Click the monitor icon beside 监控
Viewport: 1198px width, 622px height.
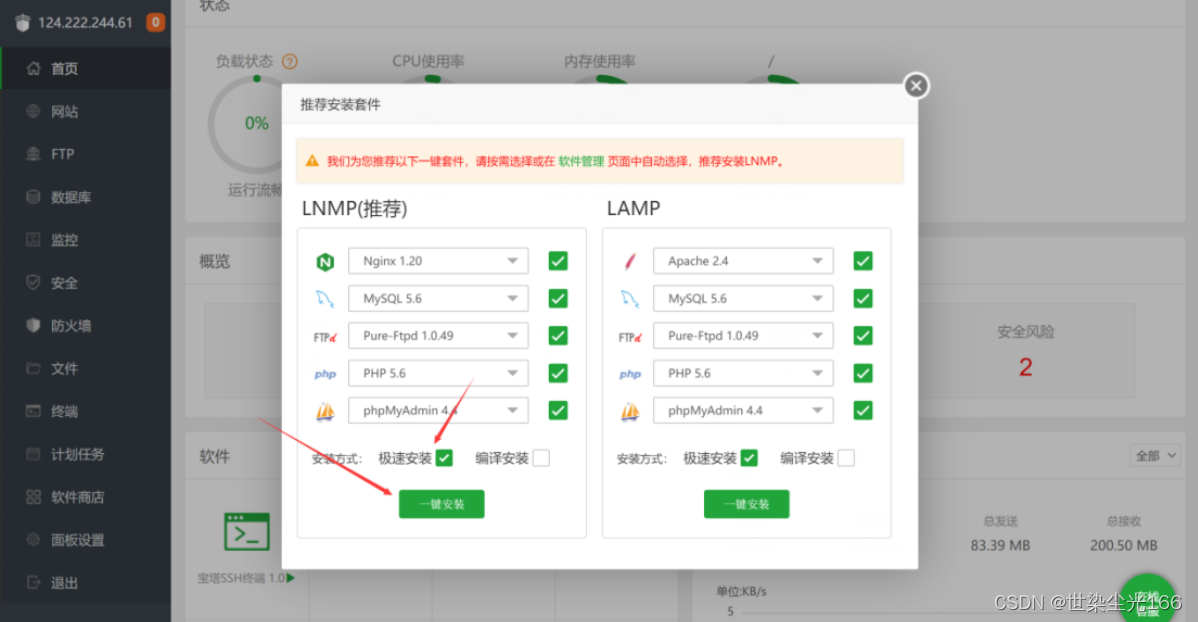click(x=33, y=239)
